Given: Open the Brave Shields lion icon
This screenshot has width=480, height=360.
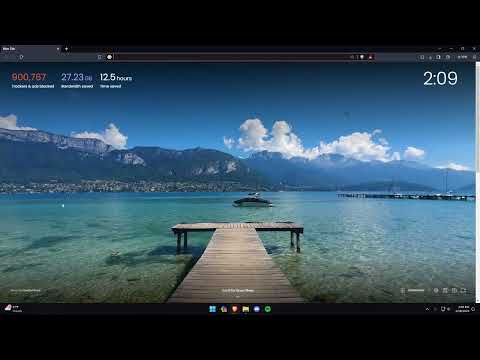Looking at the screenshot, I should (362, 57).
